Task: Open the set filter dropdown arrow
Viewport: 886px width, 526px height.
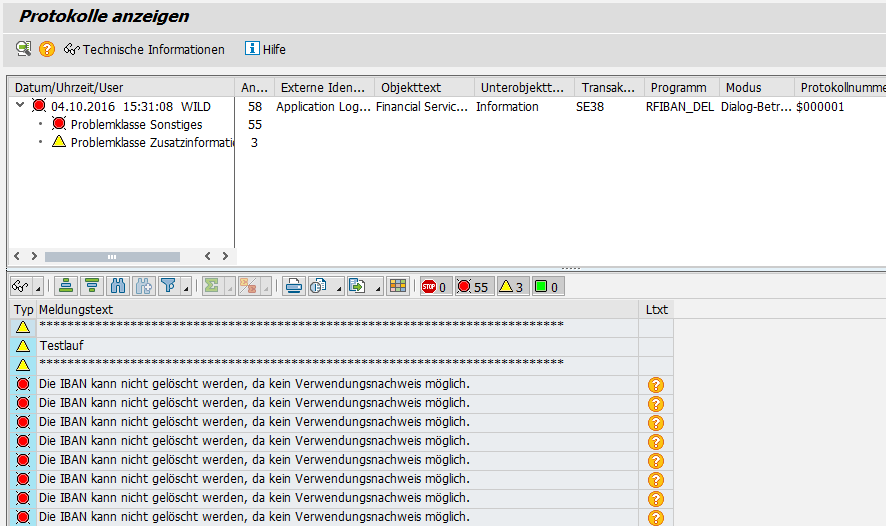Action: [185, 288]
